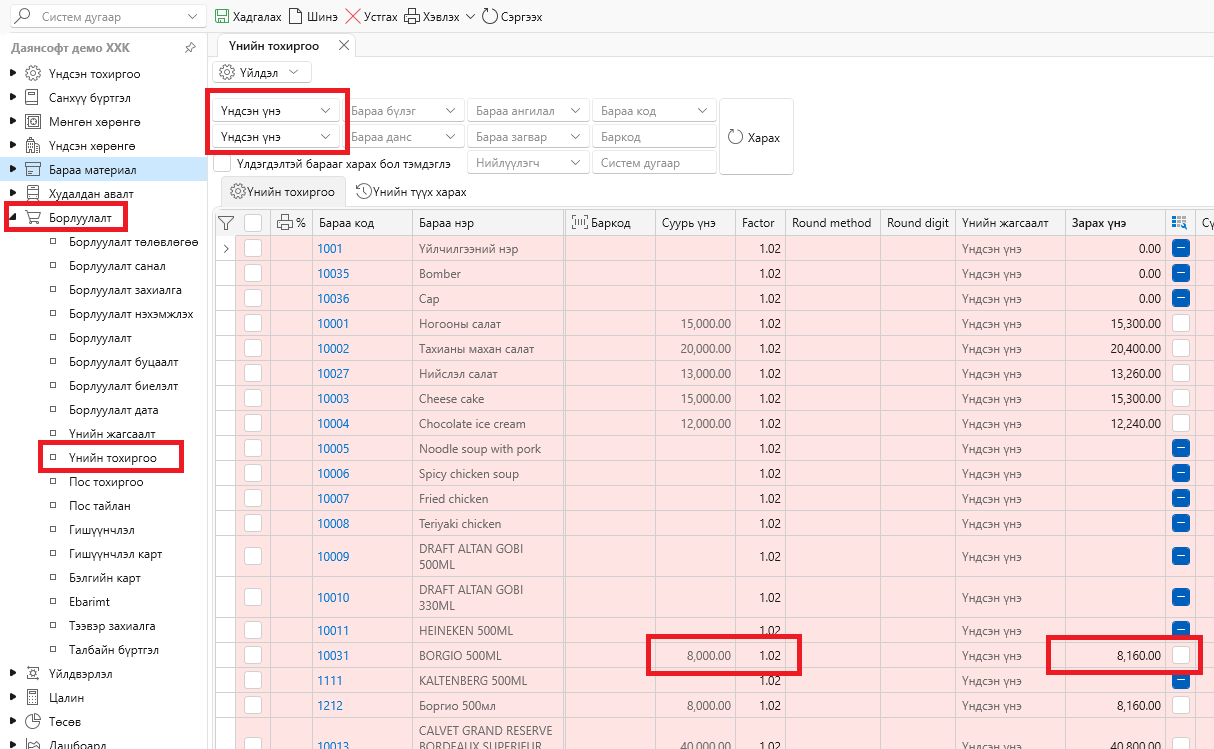This screenshot has height=749, width=1214.
Task: Toggle the header select-all checkbox
Action: tap(253, 223)
